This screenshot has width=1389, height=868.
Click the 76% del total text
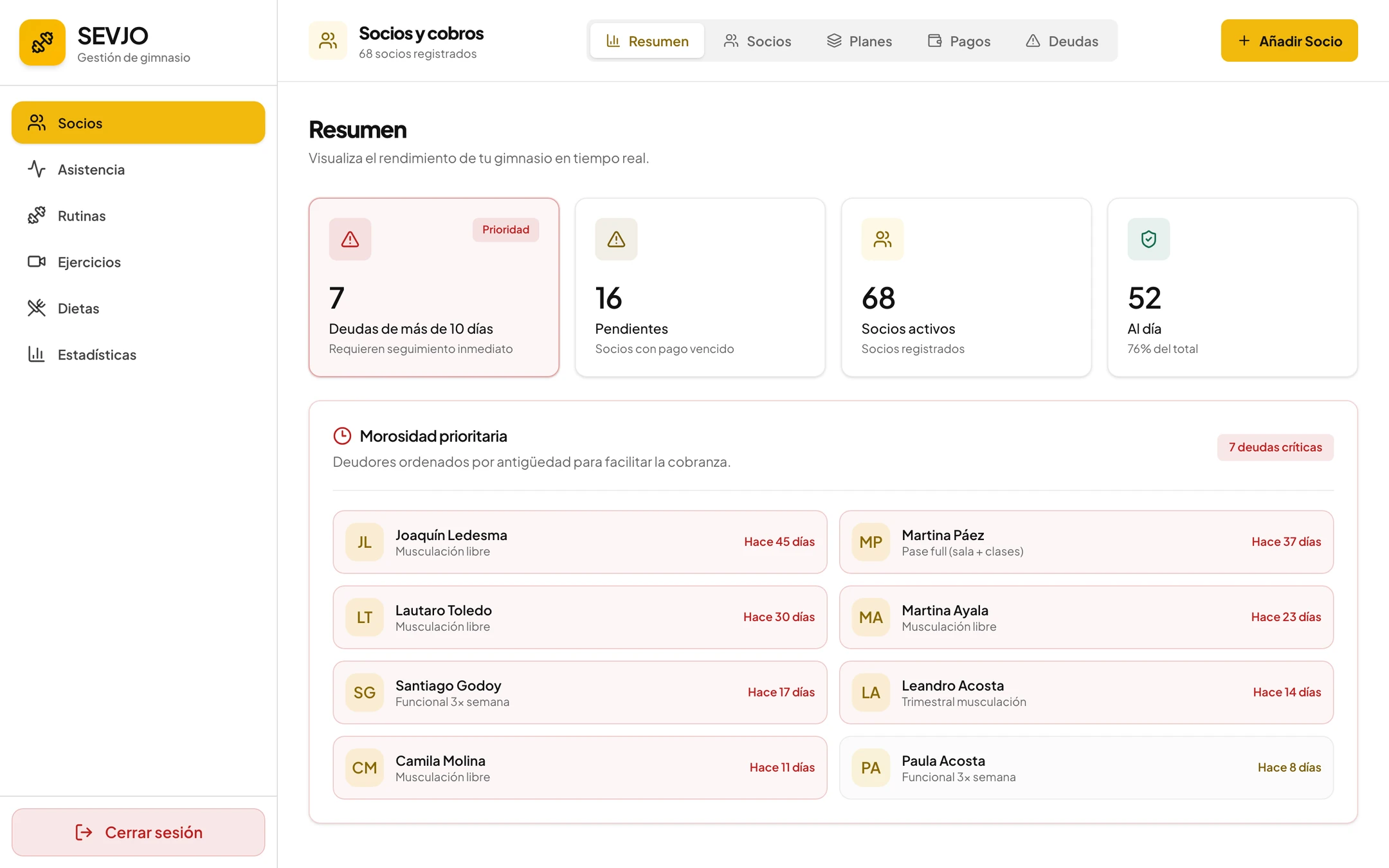(x=1163, y=348)
